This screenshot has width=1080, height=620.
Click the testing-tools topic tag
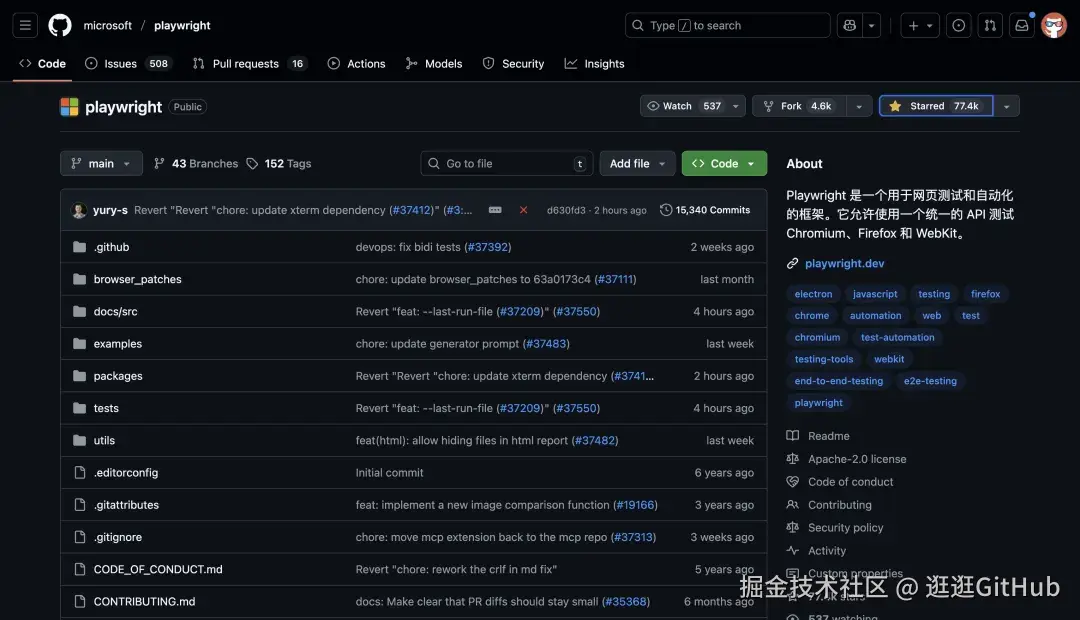(824, 359)
